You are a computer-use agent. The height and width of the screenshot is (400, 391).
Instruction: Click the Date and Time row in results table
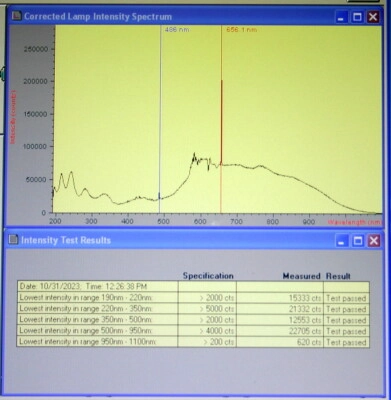pyautogui.click(x=193, y=287)
